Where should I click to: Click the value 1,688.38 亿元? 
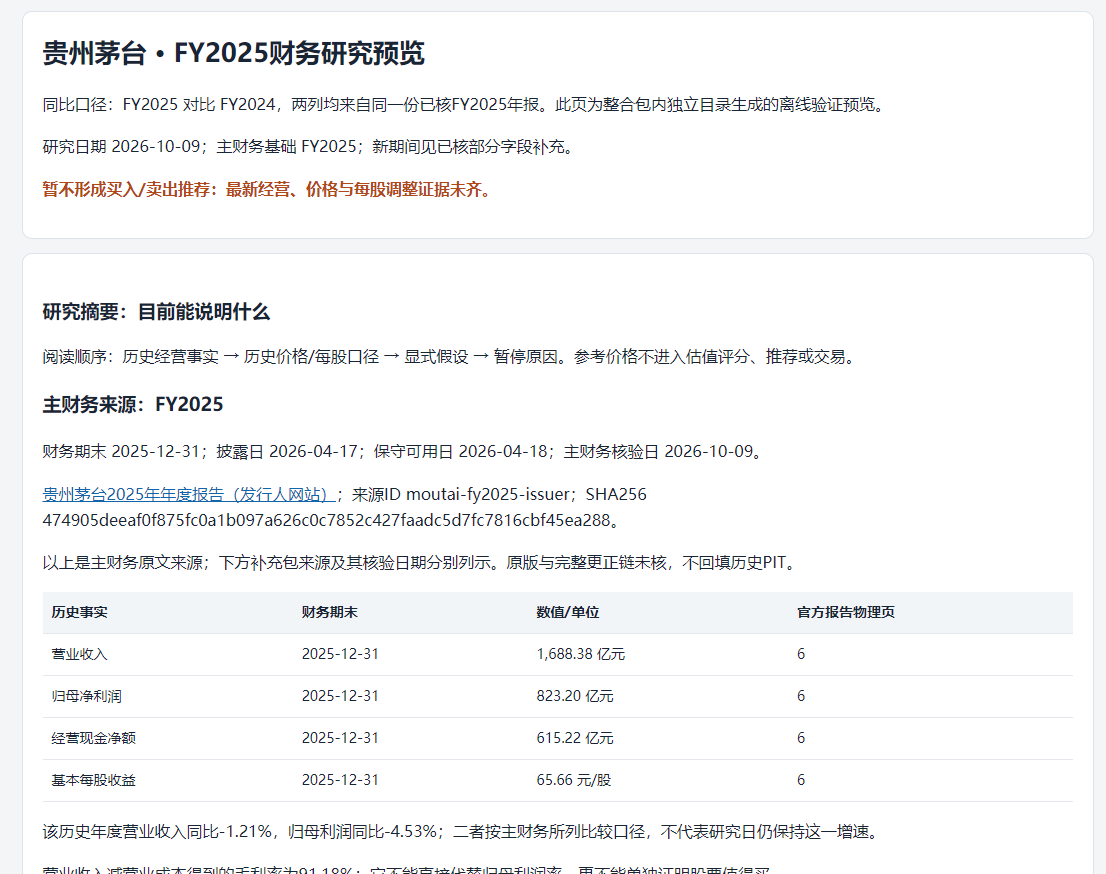click(x=581, y=655)
